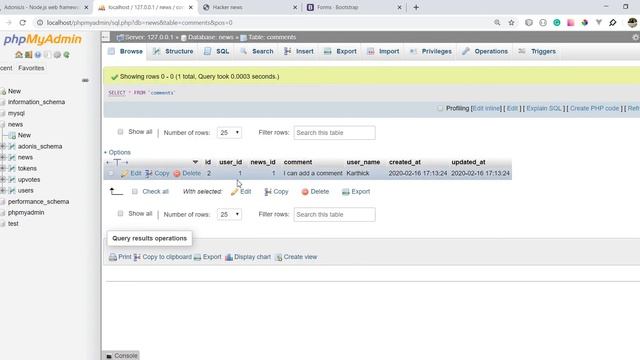Image resolution: width=640 pixels, height=360 pixels.
Task: Click page settings gear in breadcrumb bar
Action: [636, 37]
